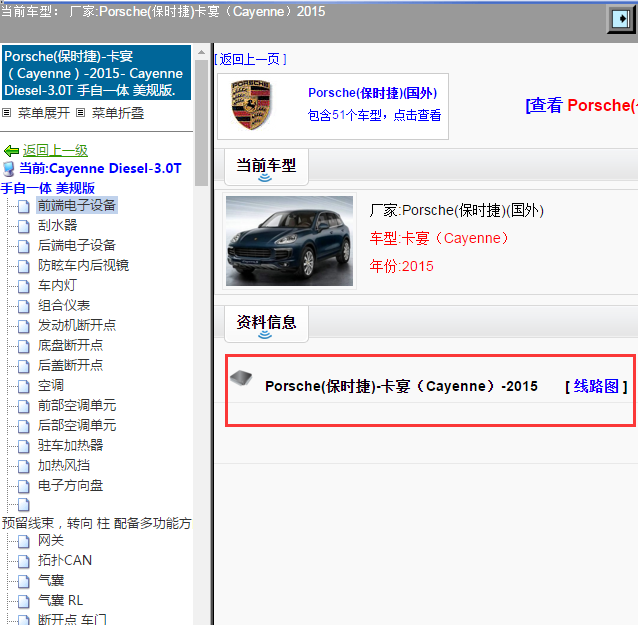
Task: Click document icon next to 前端电子设备
Action: pyautogui.click(x=24, y=206)
